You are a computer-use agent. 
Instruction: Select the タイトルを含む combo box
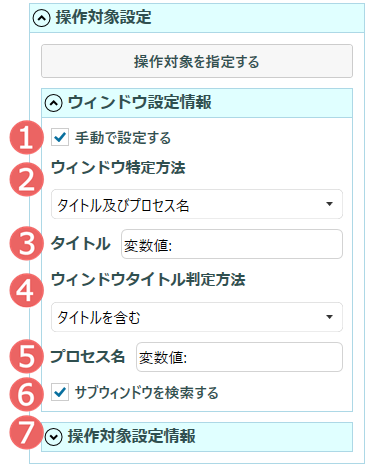[x=197, y=317]
